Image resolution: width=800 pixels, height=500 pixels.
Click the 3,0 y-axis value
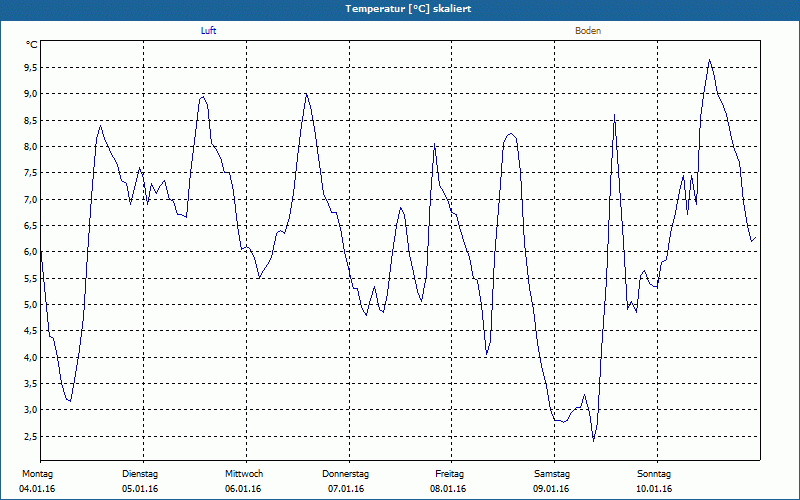pos(32,410)
